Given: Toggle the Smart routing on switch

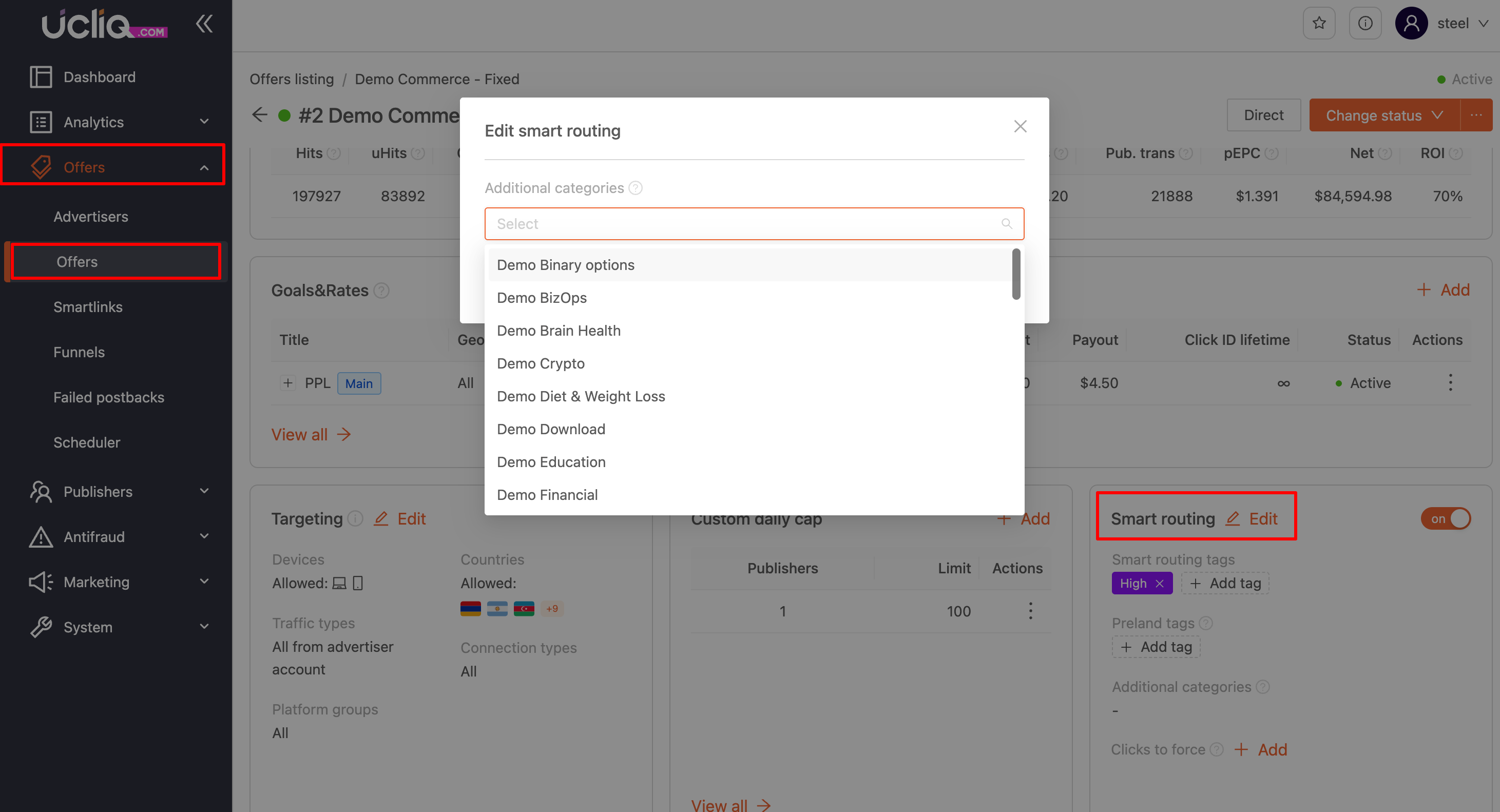Looking at the screenshot, I should 1445,518.
